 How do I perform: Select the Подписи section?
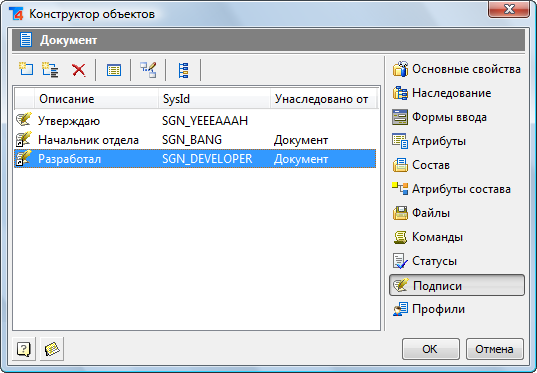457,285
